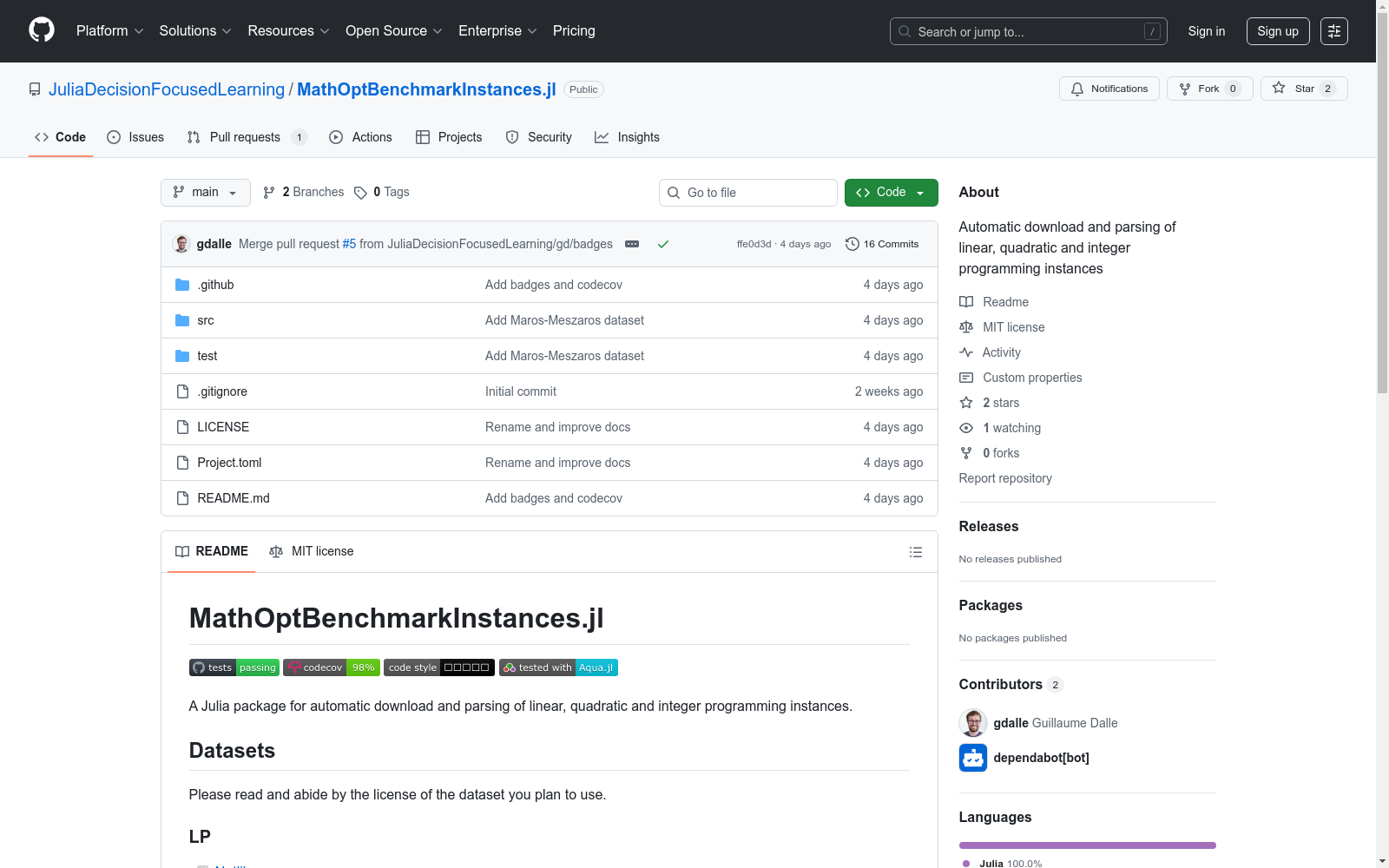Click the branches icon next to 2 Branches
The width and height of the screenshot is (1389, 868).
(269, 193)
